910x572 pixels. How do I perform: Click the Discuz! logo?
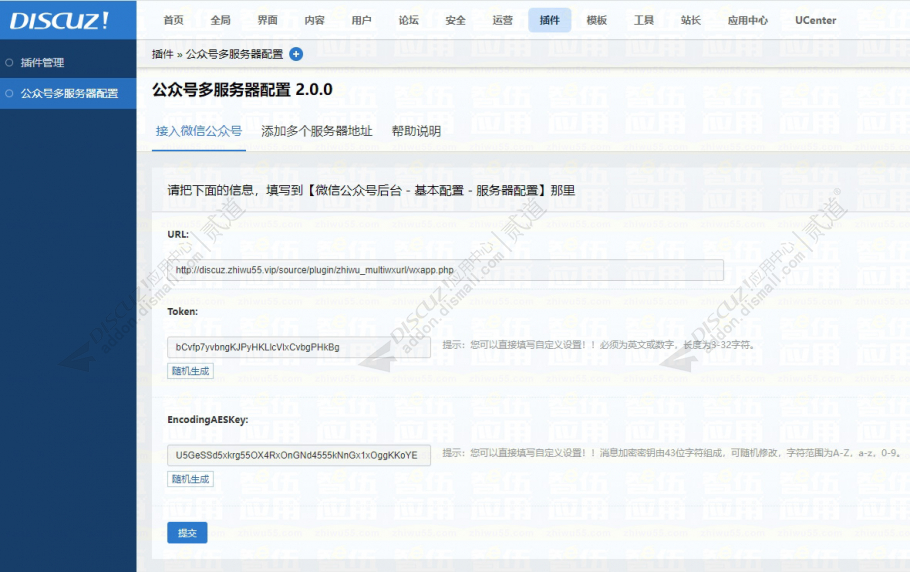[x=59, y=20]
